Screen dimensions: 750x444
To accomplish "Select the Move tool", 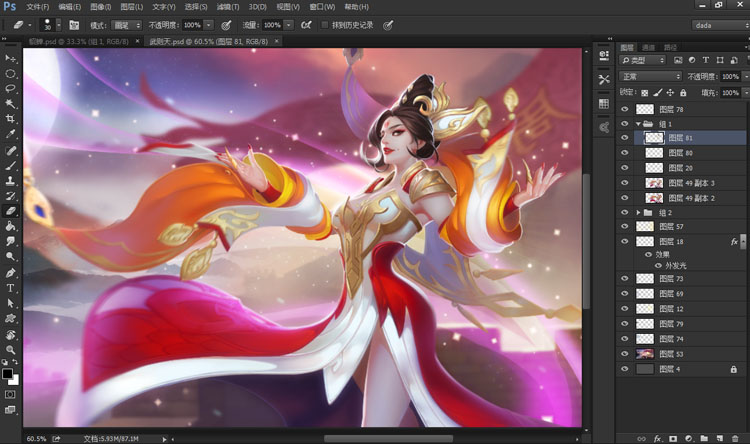I will click(x=10, y=58).
